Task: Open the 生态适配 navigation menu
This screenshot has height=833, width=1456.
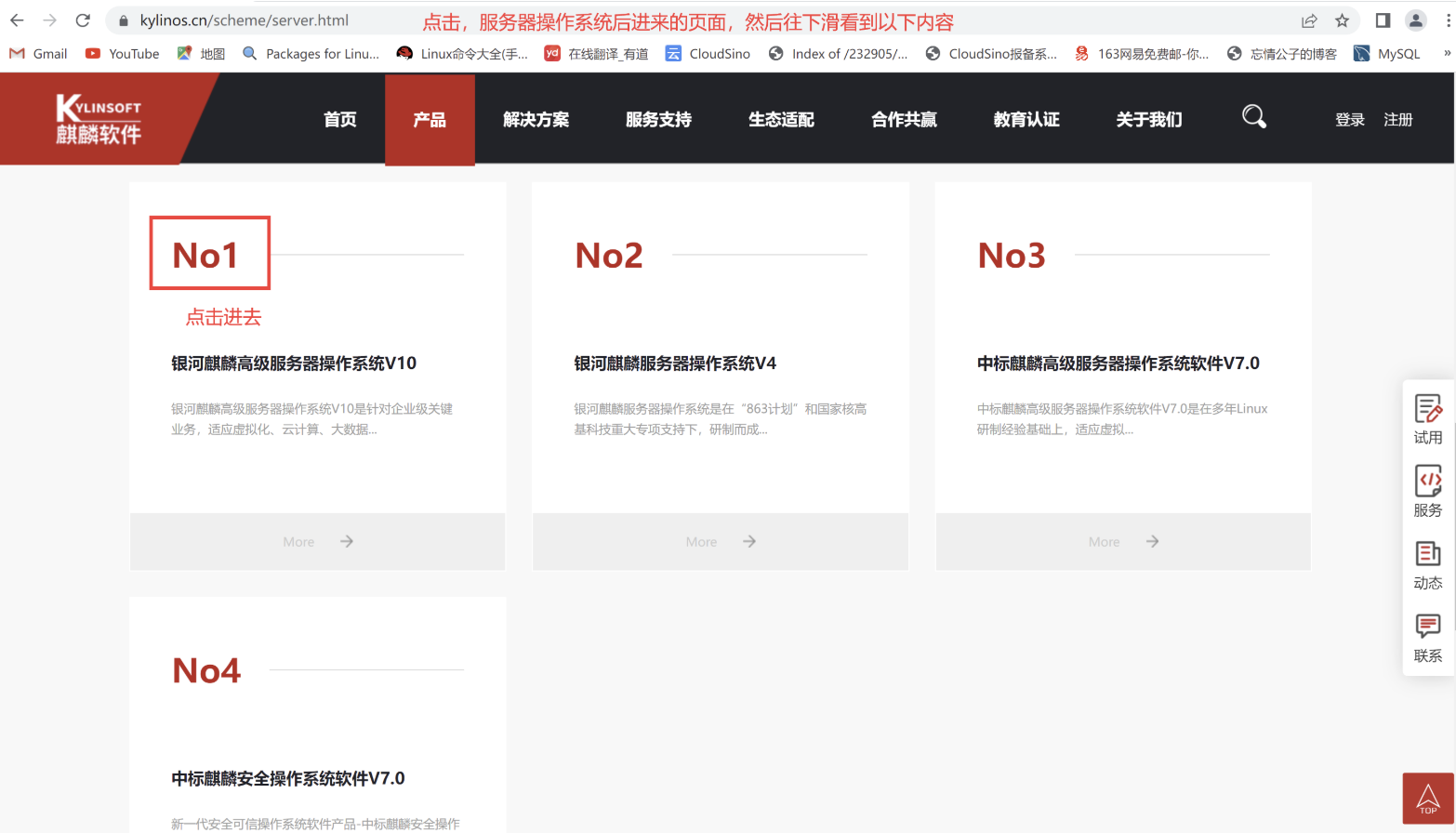Action: 781,119
